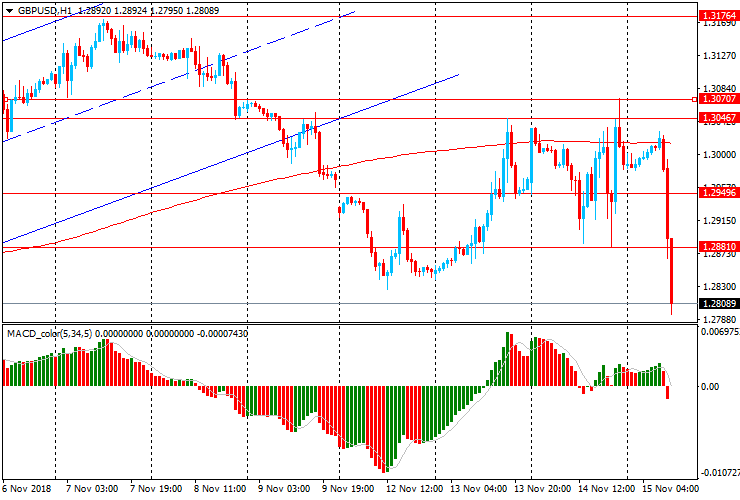Click the GBPUSD,H1 chart title
This screenshot has height=500, width=740.
click(44, 8)
